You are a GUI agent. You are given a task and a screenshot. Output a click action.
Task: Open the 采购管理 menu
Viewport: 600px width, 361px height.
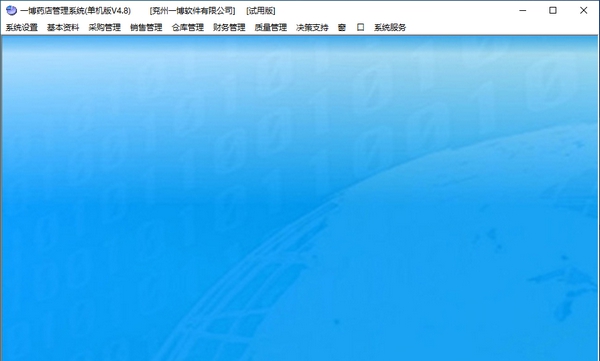point(104,27)
